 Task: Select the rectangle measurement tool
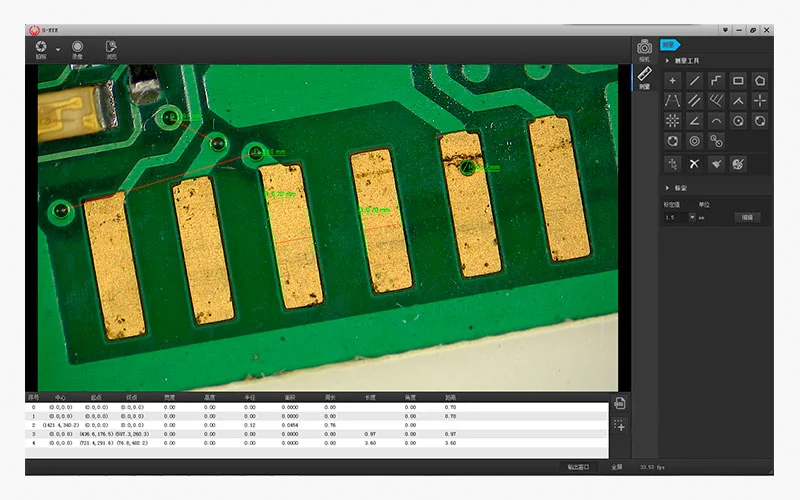738,80
